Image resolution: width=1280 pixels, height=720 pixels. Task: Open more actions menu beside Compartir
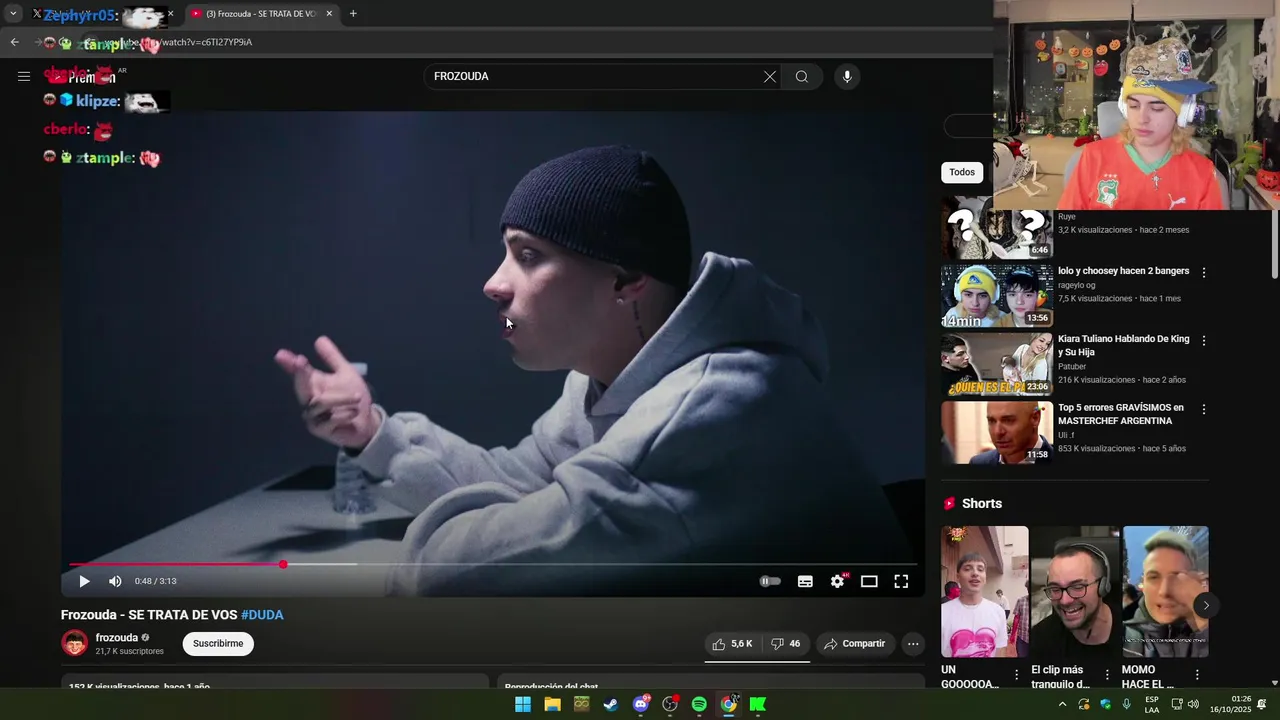[913, 644]
